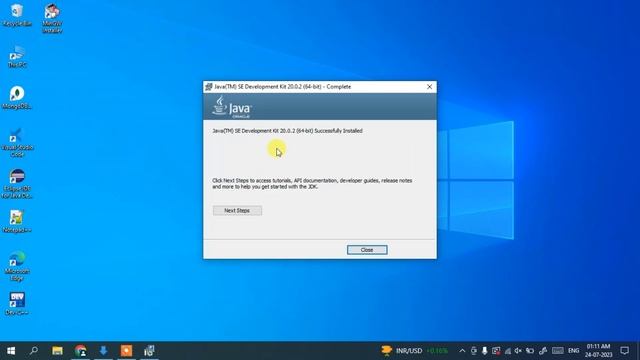Open the notification center icon
The height and width of the screenshot is (360, 640).
click(624, 351)
